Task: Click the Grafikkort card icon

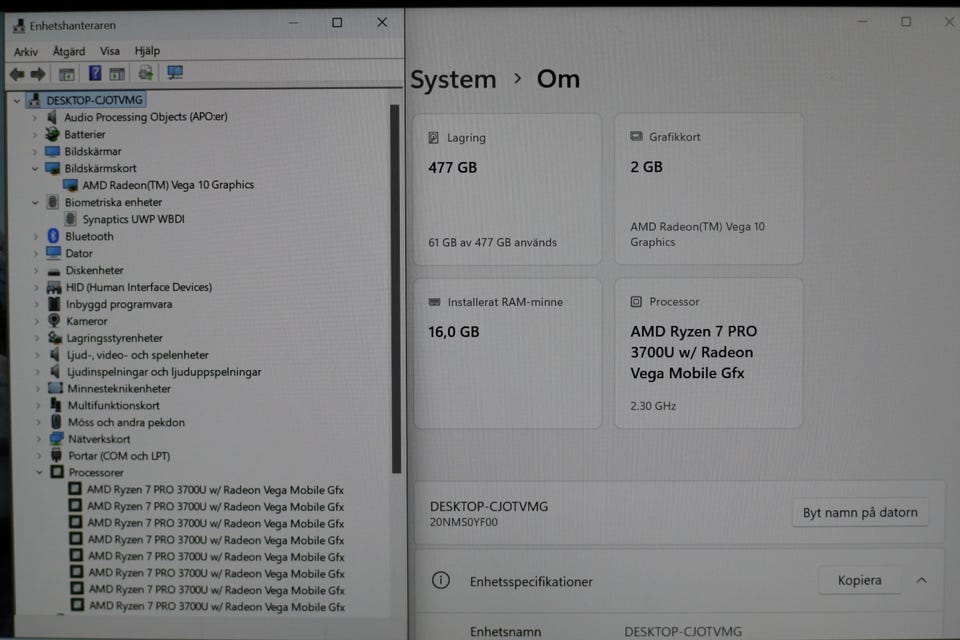Action: coord(636,136)
